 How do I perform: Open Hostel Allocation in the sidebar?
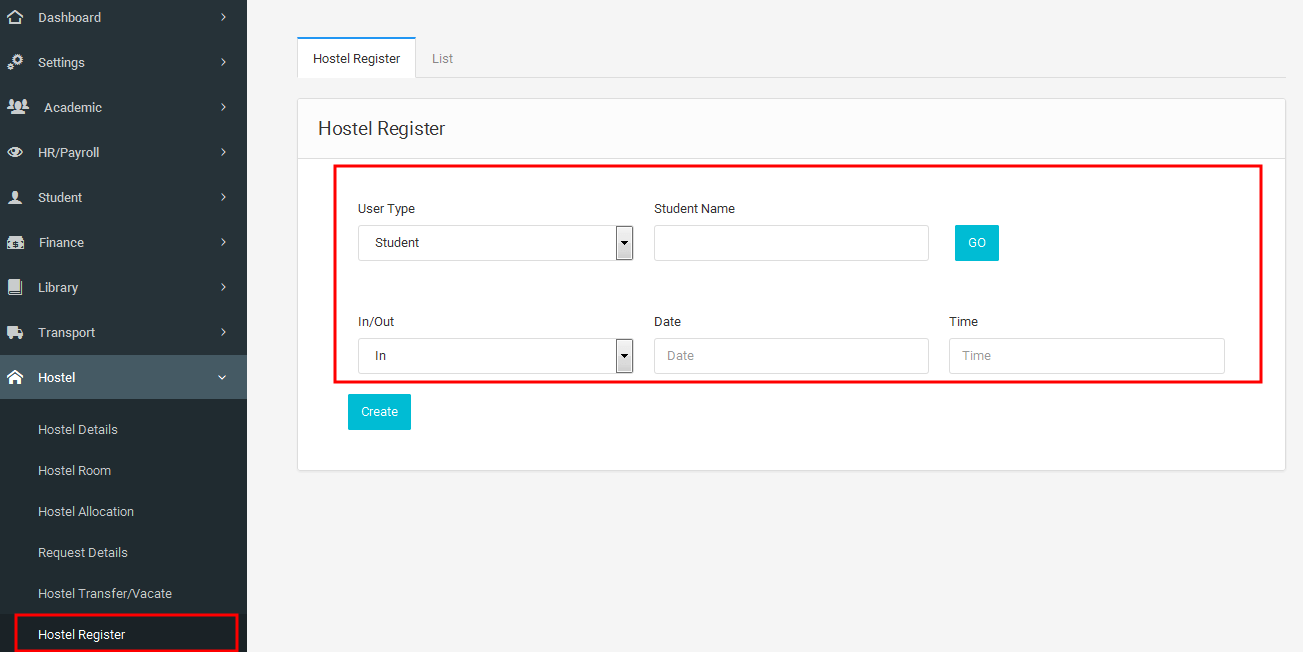point(86,511)
